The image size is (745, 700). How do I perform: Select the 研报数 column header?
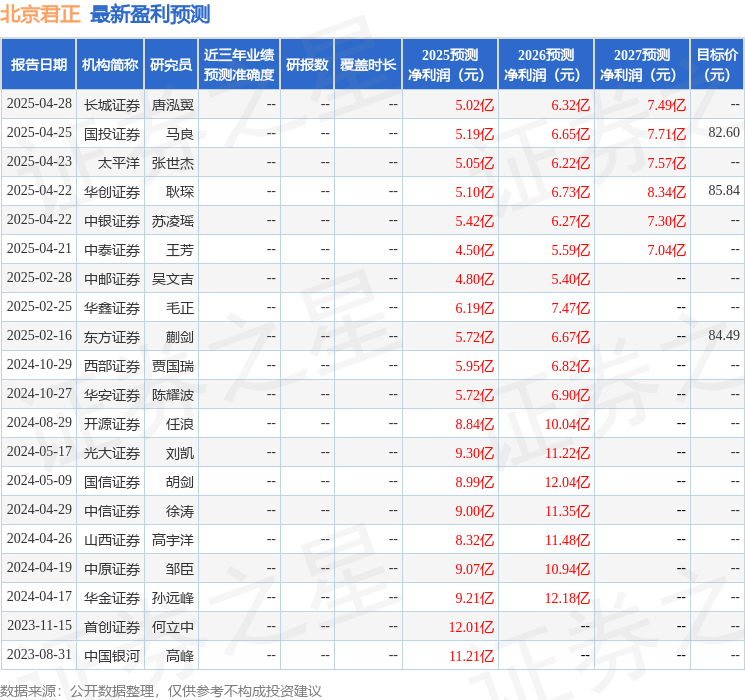(306, 65)
